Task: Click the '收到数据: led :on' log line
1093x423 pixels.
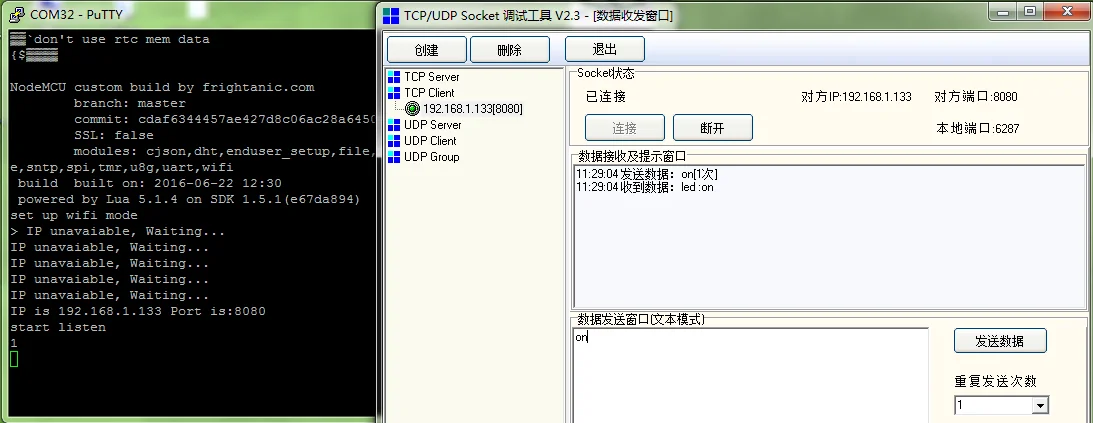Action: point(644,187)
